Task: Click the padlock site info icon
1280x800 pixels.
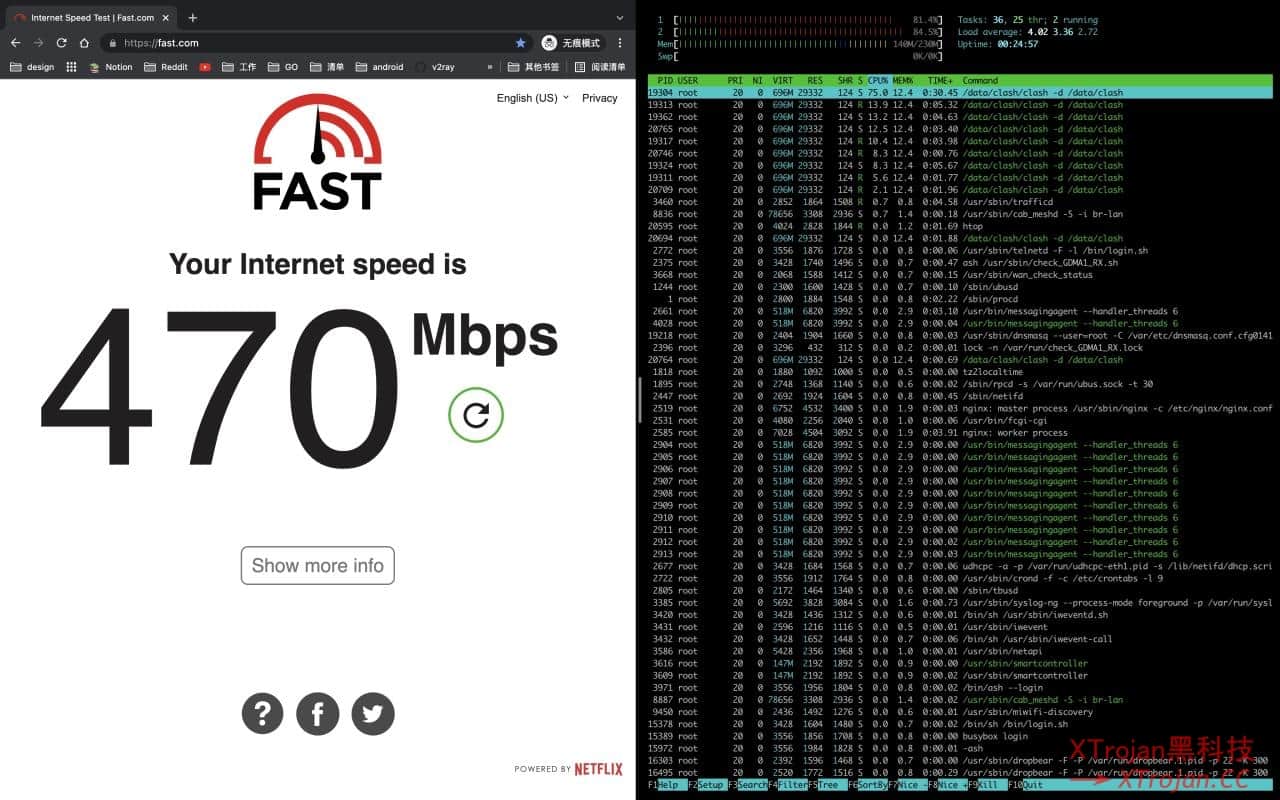Action: [x=112, y=43]
